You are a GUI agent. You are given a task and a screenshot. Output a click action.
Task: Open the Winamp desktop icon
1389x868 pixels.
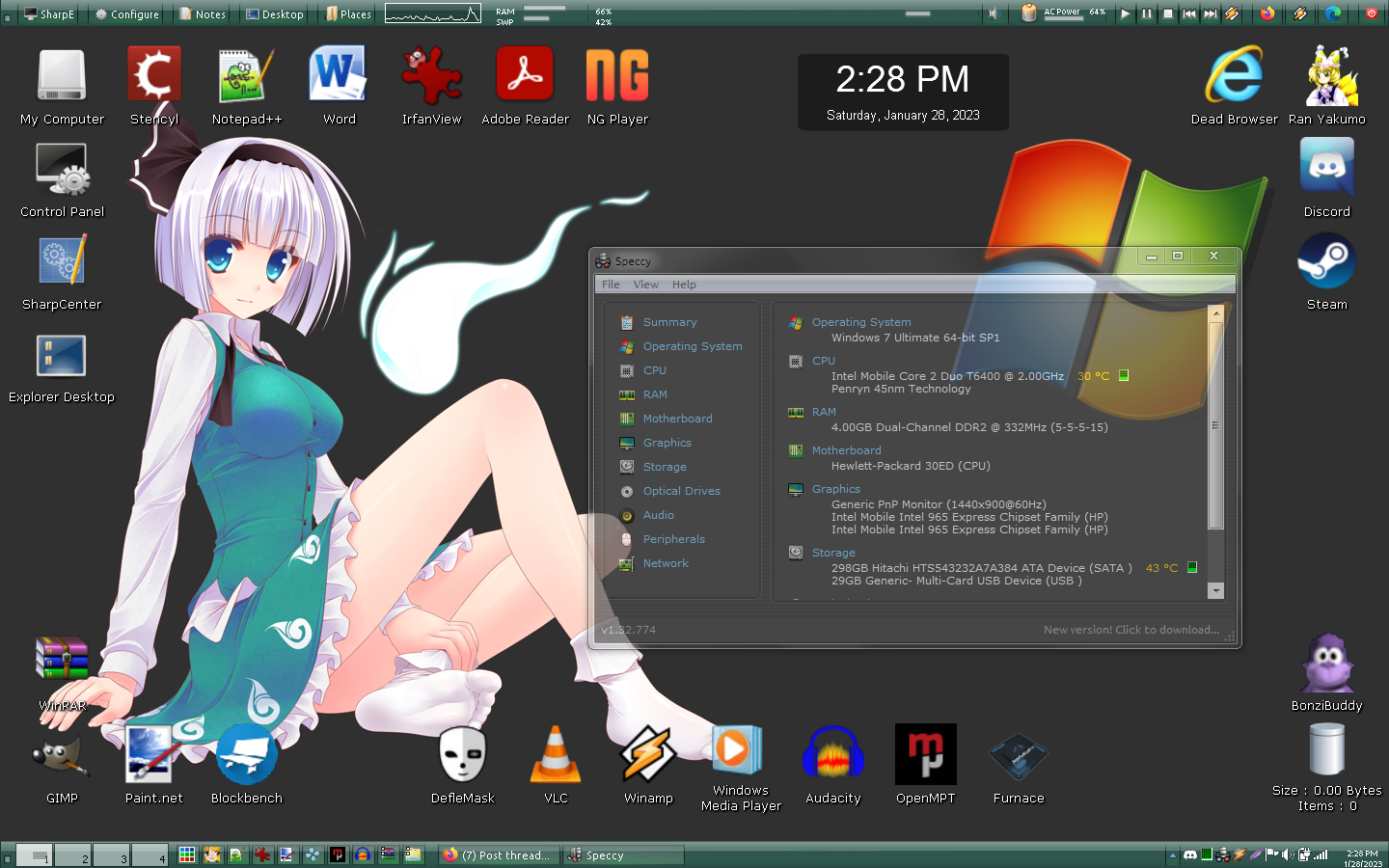(x=648, y=766)
